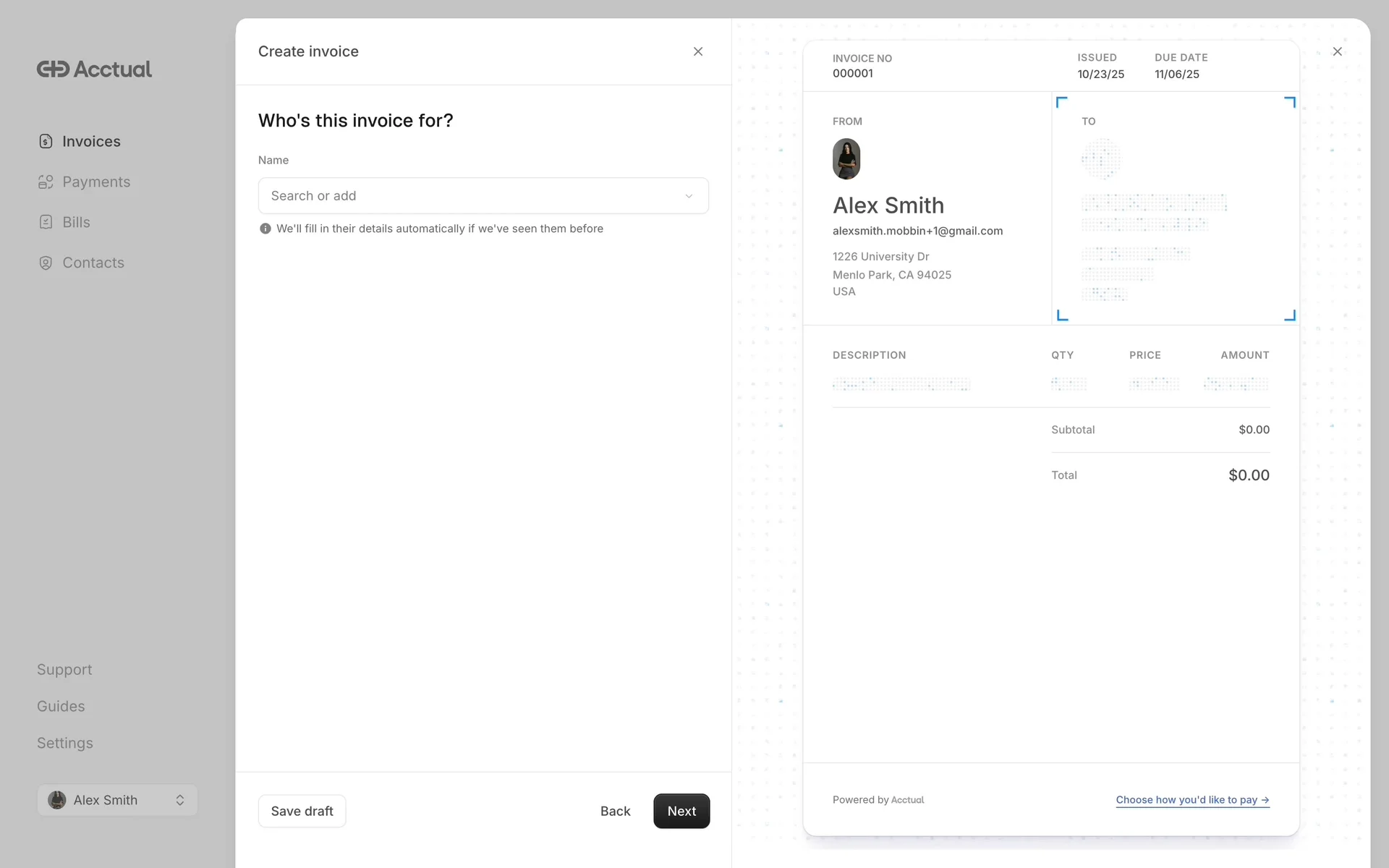Click the Back button

615,811
